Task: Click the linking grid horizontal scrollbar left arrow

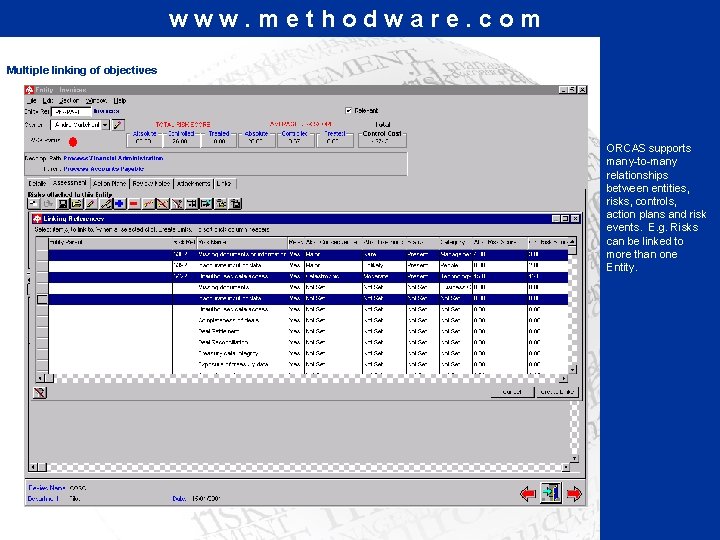Action: point(40,379)
